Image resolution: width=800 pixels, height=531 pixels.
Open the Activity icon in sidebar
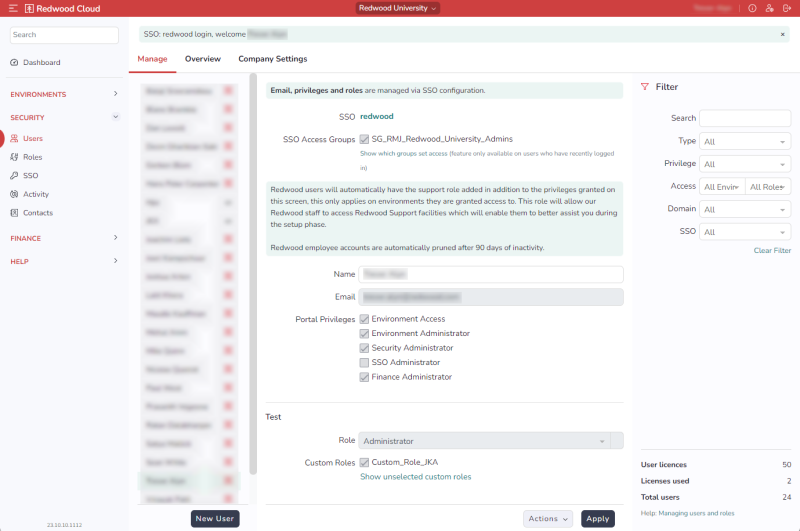click(14, 194)
